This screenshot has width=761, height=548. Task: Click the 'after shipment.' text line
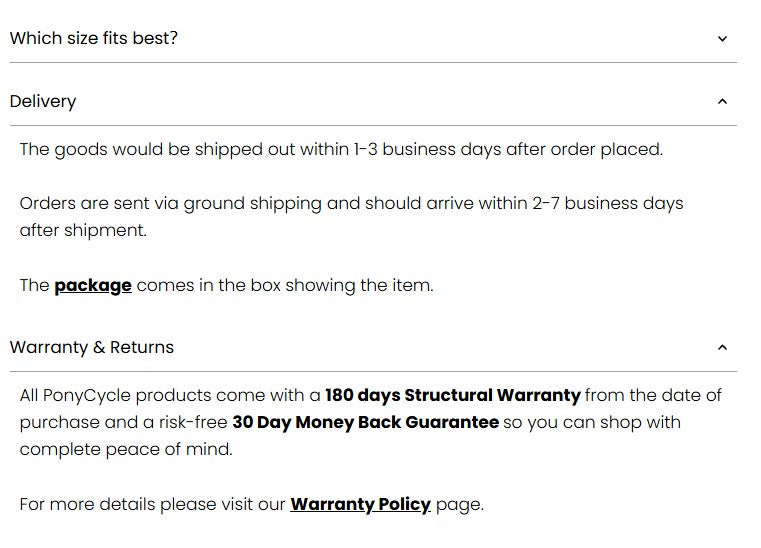[83, 231]
